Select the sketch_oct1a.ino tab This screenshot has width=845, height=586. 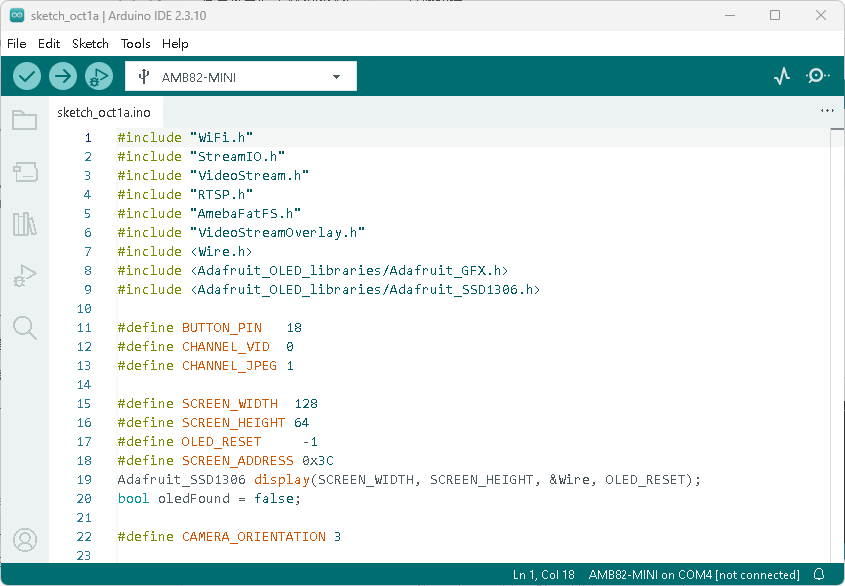tap(104, 112)
